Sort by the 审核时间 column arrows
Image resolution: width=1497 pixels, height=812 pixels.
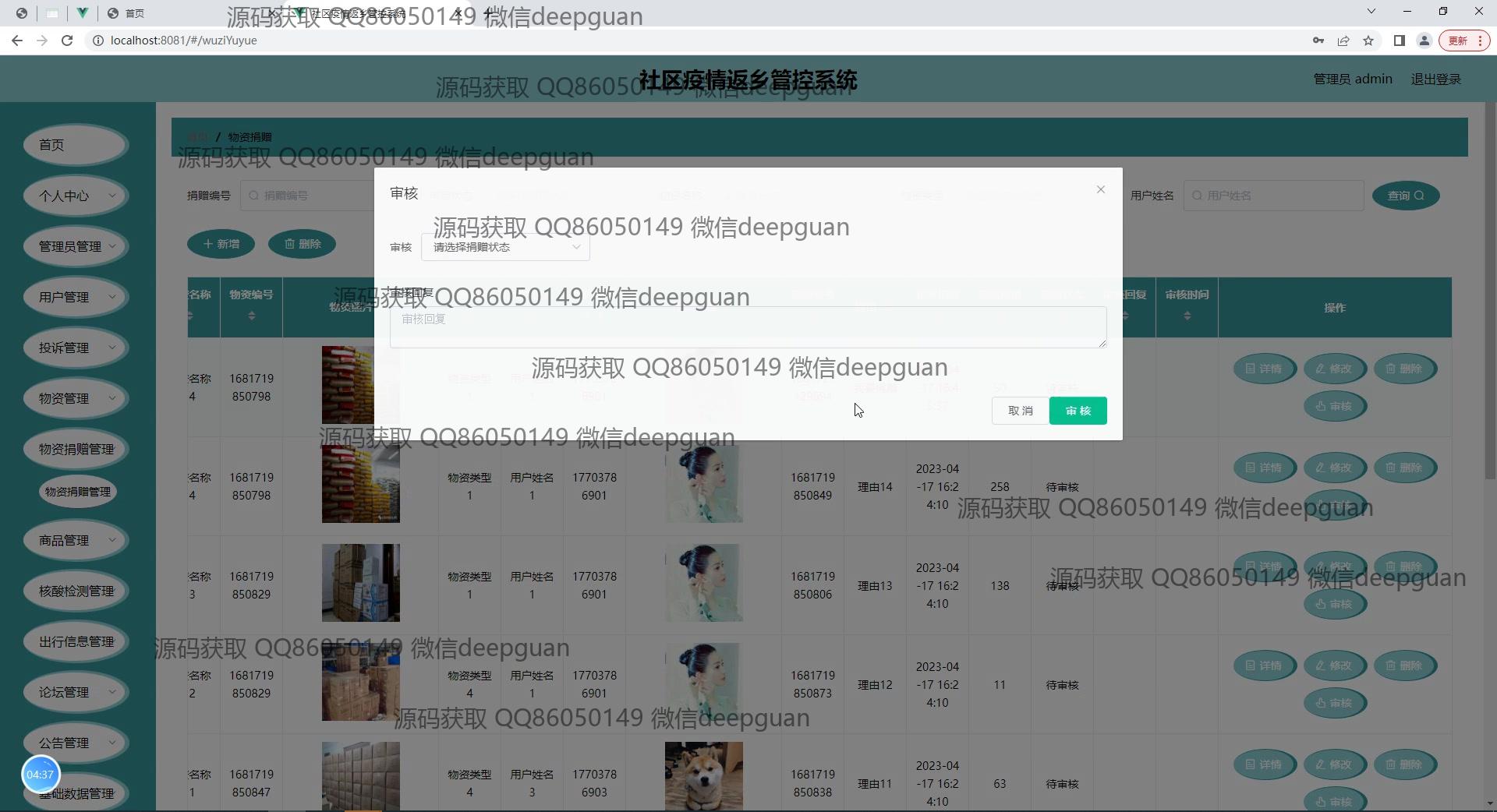coord(1187,316)
